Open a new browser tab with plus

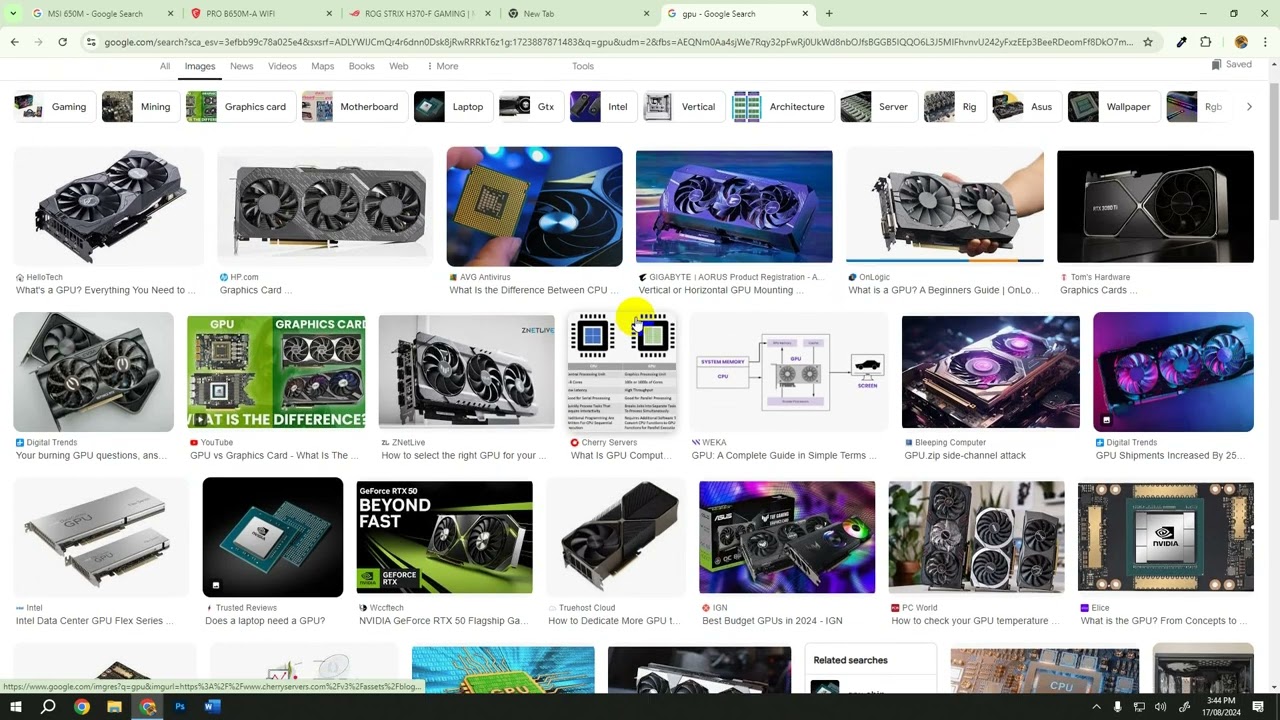click(x=829, y=14)
